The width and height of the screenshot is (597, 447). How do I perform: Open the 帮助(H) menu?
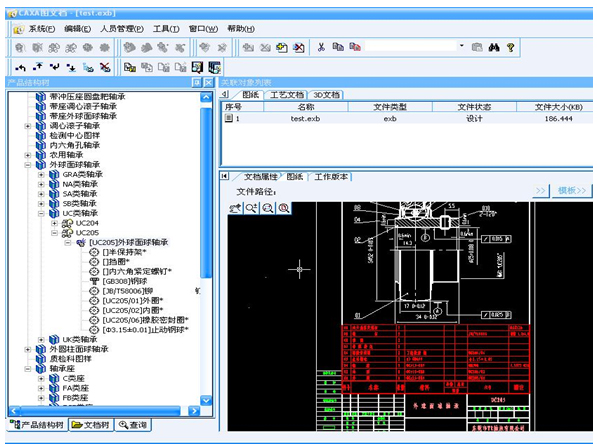pyautogui.click(x=241, y=29)
